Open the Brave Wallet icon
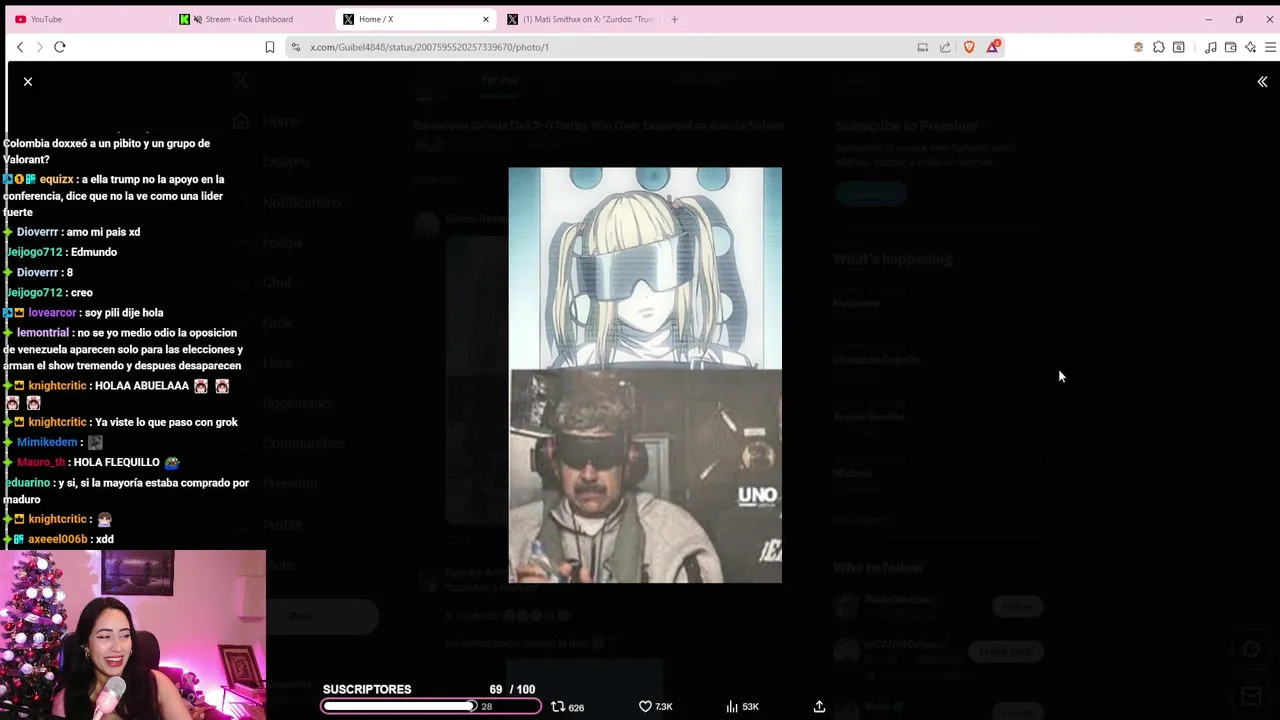This screenshot has height=720, width=1280. (1230, 47)
